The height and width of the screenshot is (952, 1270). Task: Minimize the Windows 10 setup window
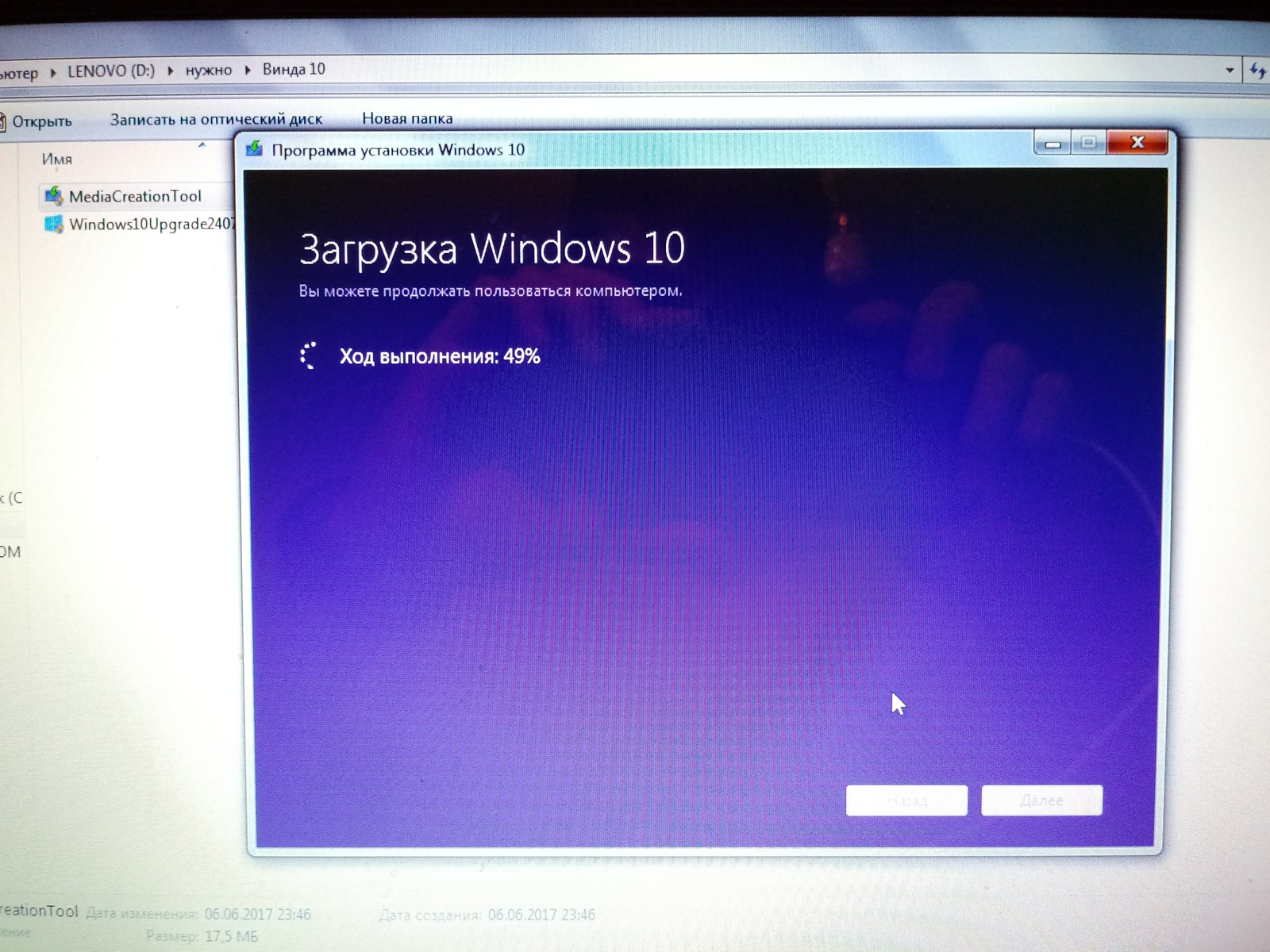1053,144
